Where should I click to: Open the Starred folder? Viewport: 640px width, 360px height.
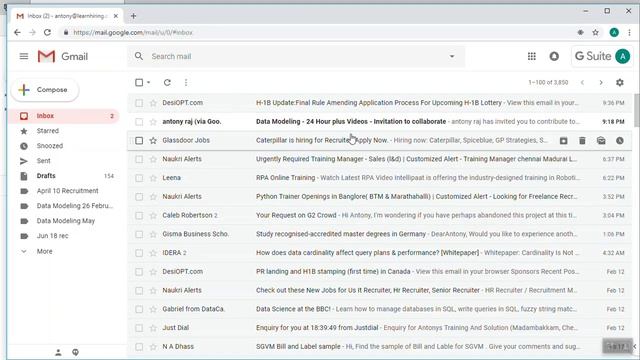pos(48,131)
